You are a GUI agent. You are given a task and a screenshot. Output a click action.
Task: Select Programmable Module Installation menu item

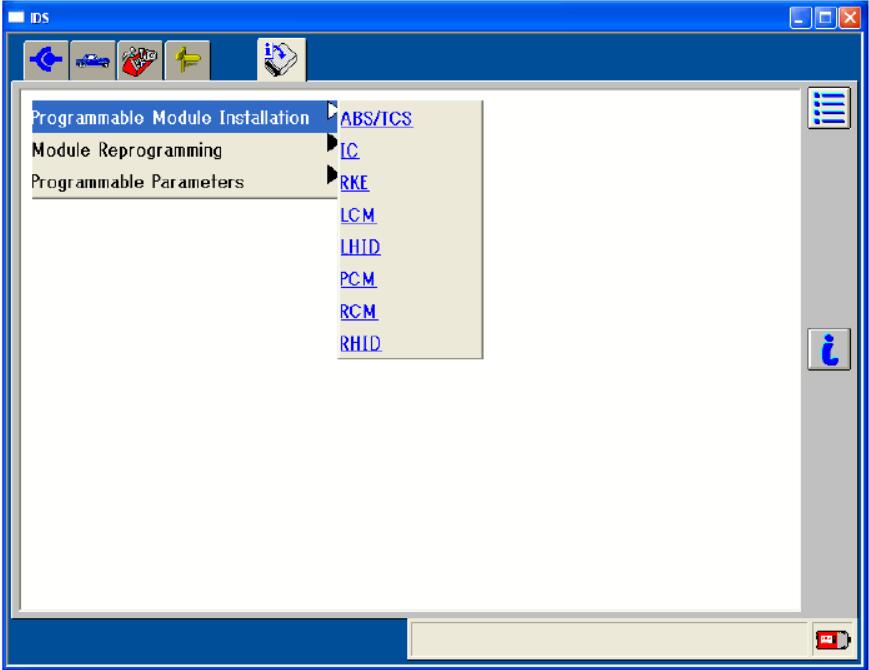tap(185, 117)
